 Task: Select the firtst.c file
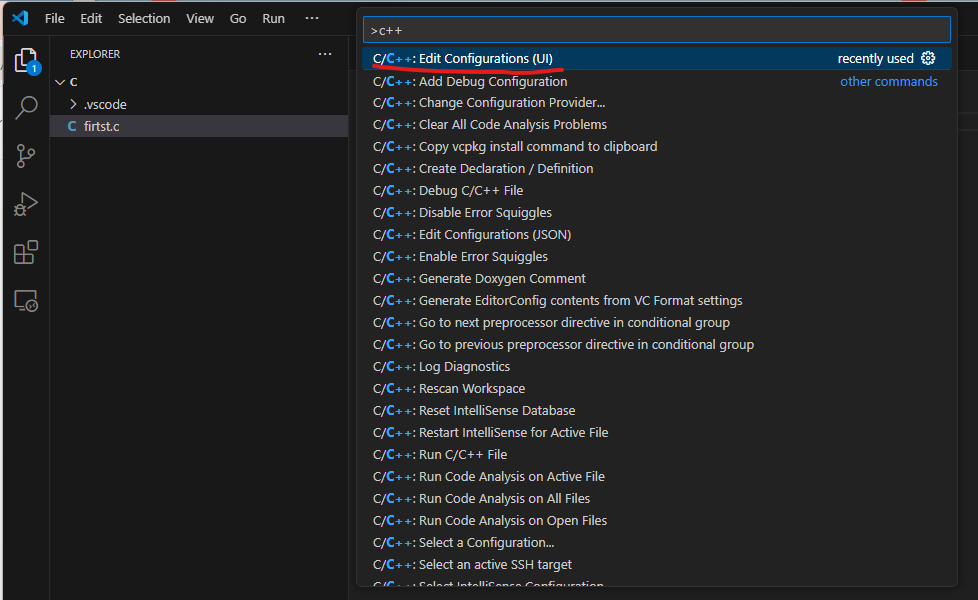tap(199, 126)
